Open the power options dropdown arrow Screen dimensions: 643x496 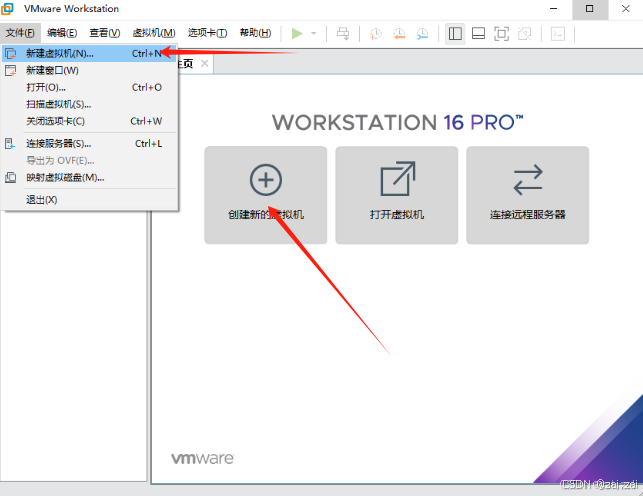[314, 34]
